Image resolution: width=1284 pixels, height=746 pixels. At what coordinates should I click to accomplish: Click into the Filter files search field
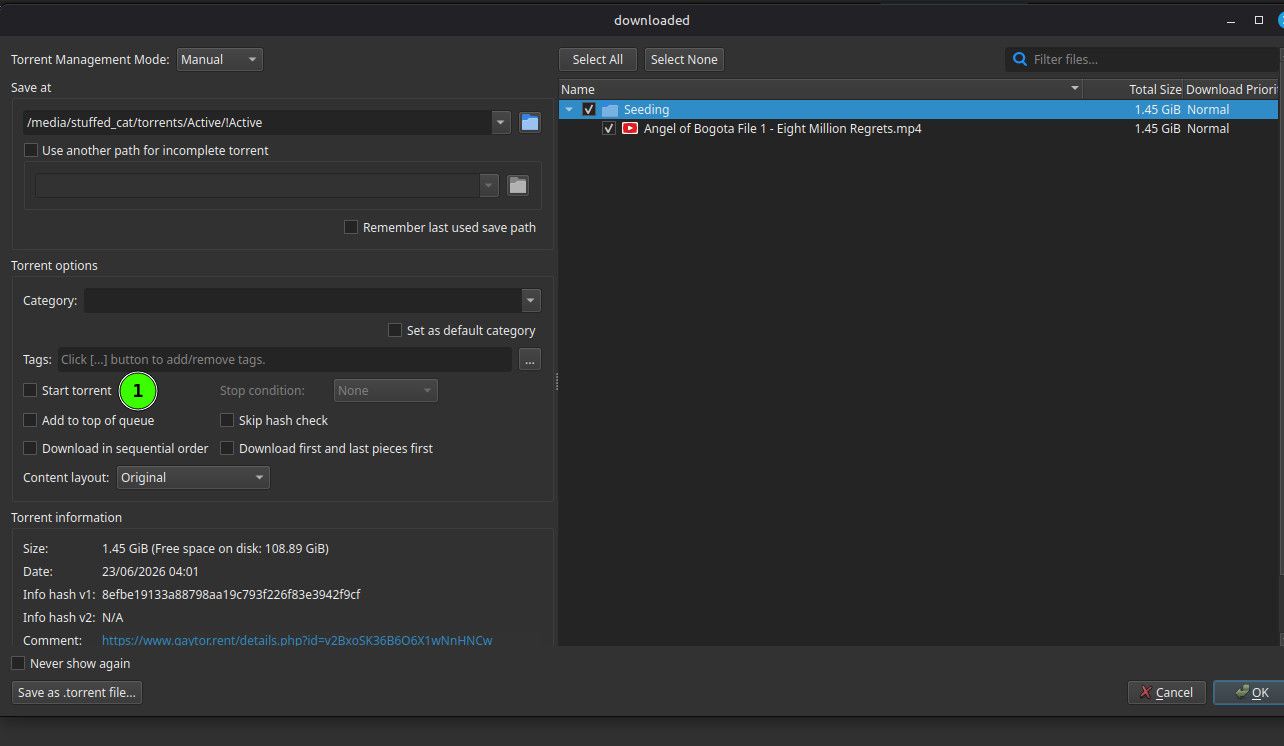pos(1141,60)
